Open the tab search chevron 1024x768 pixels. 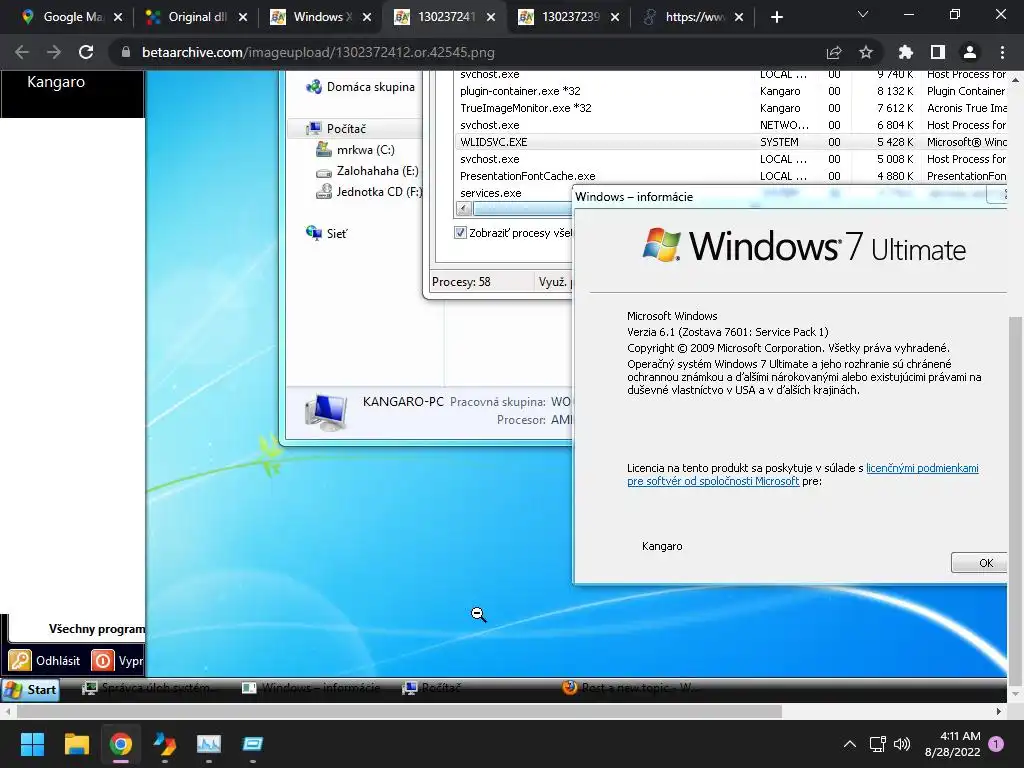click(863, 14)
